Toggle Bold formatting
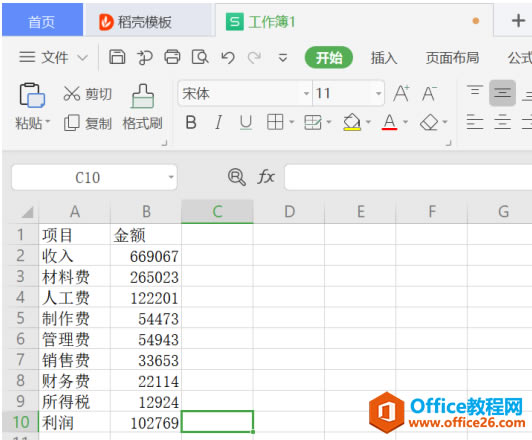The image size is (532, 440). click(191, 122)
